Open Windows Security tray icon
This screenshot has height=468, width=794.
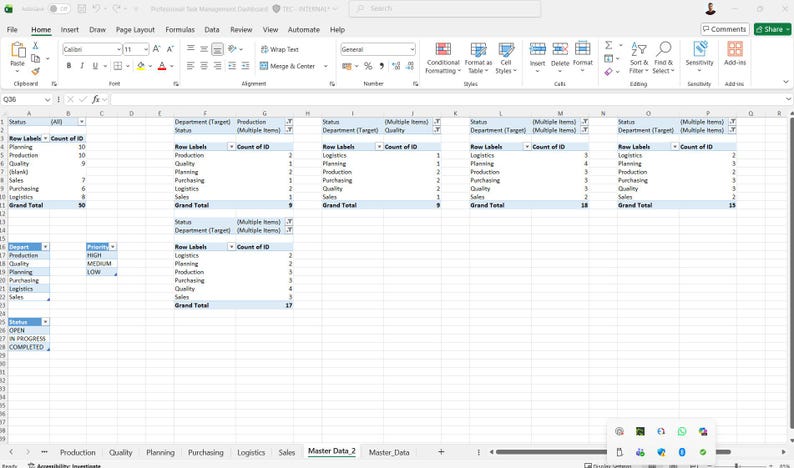click(661, 452)
